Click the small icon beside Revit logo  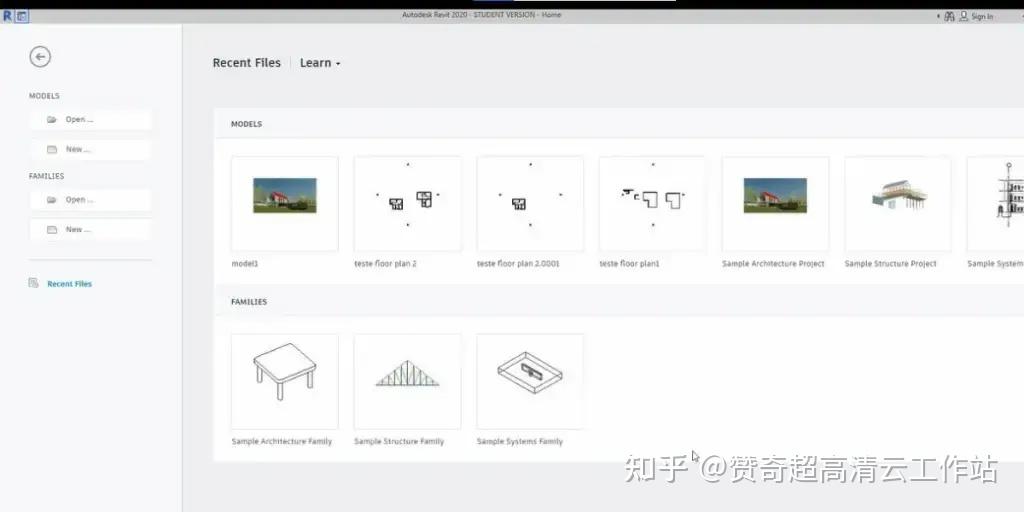tap(22, 16)
